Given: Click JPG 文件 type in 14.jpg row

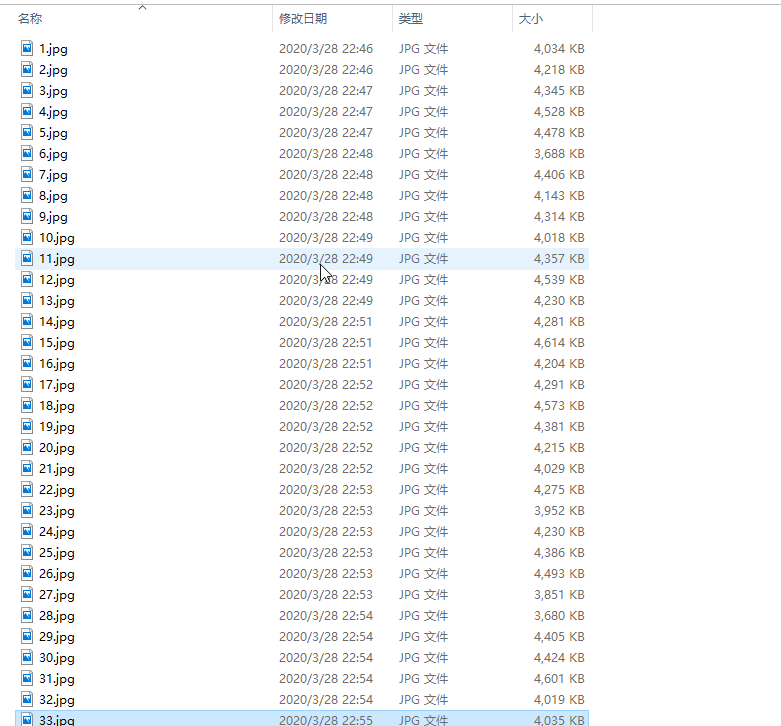Looking at the screenshot, I should point(423,322).
